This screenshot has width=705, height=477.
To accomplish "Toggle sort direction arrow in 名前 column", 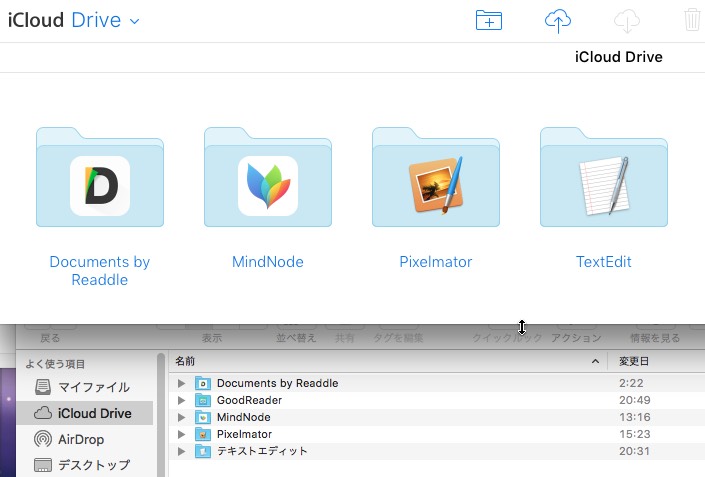I will coord(595,361).
